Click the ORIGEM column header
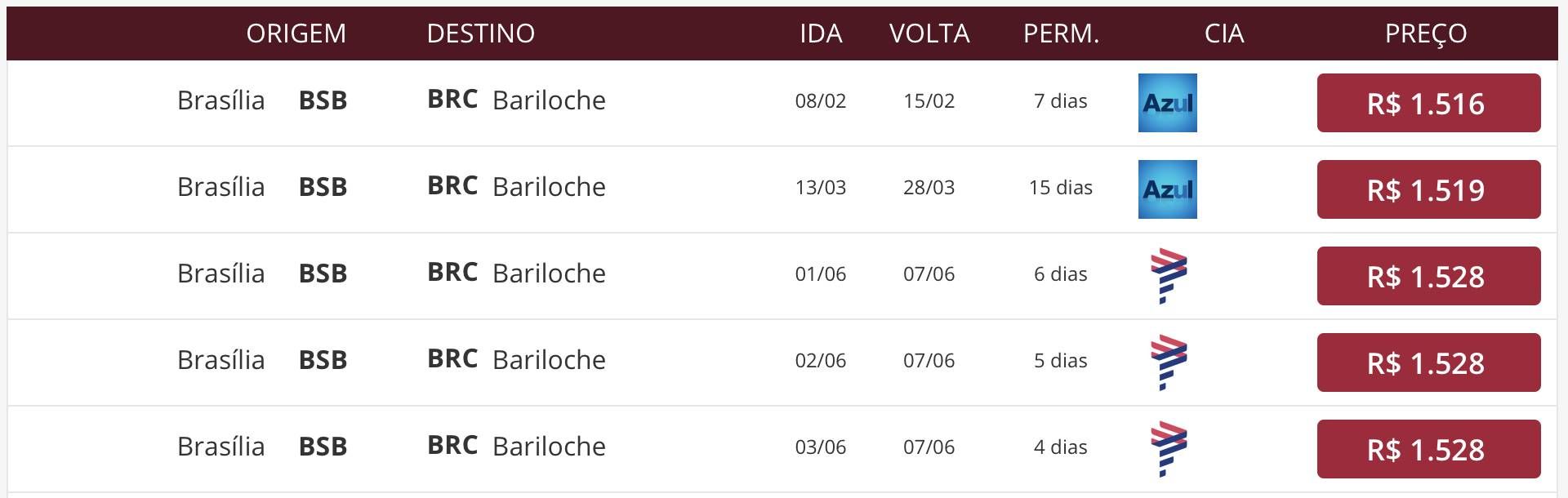The height and width of the screenshot is (498, 1568). point(296,33)
